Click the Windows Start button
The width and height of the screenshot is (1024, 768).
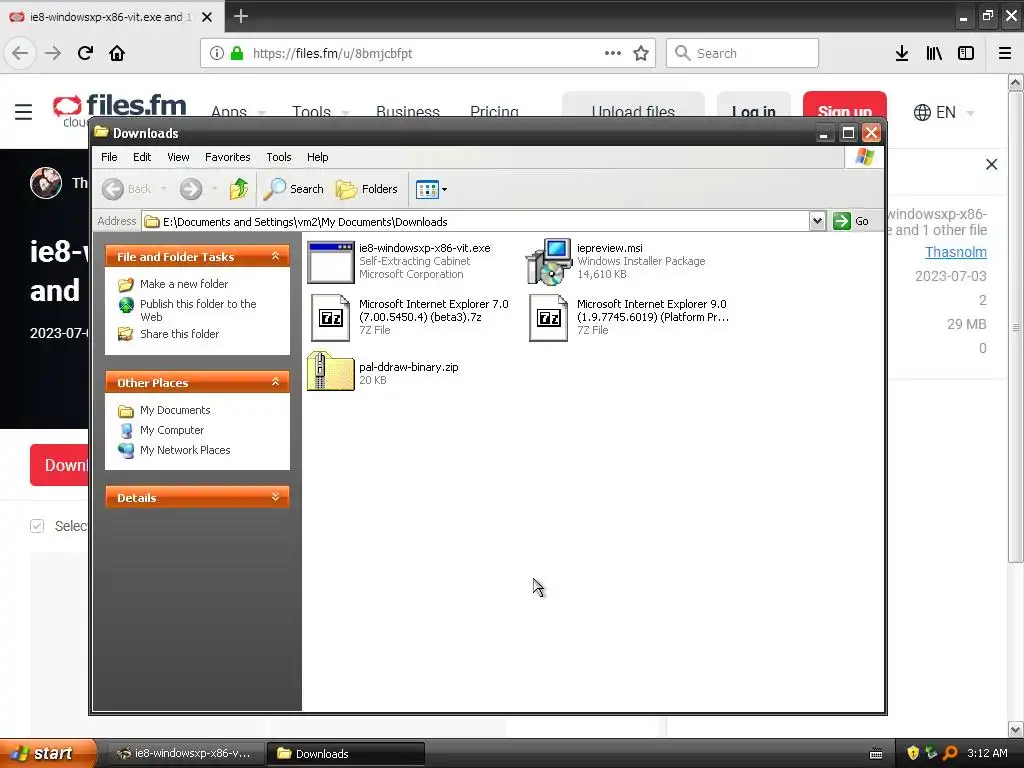click(x=49, y=753)
